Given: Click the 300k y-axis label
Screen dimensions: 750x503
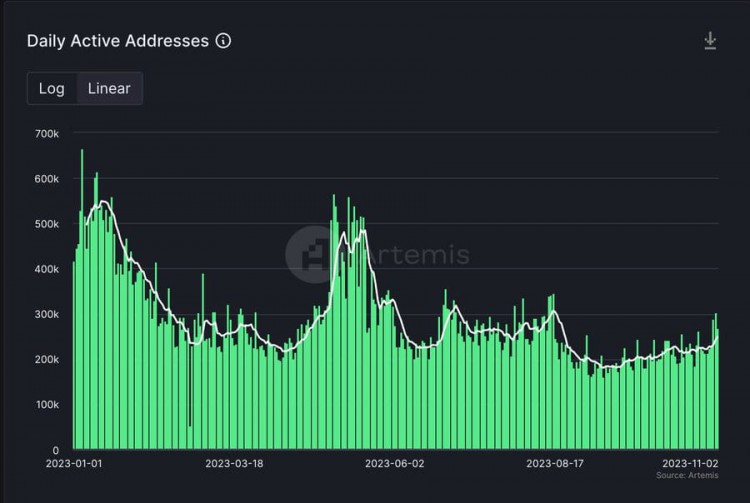Looking at the screenshot, I should click(x=47, y=314).
